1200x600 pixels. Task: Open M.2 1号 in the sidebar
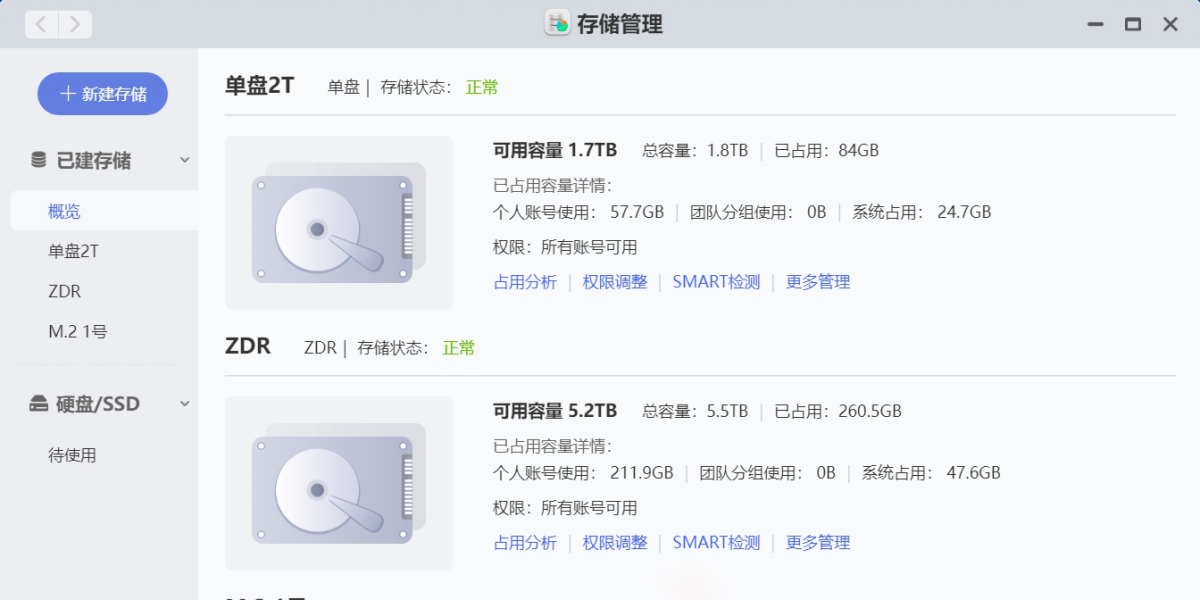78,331
